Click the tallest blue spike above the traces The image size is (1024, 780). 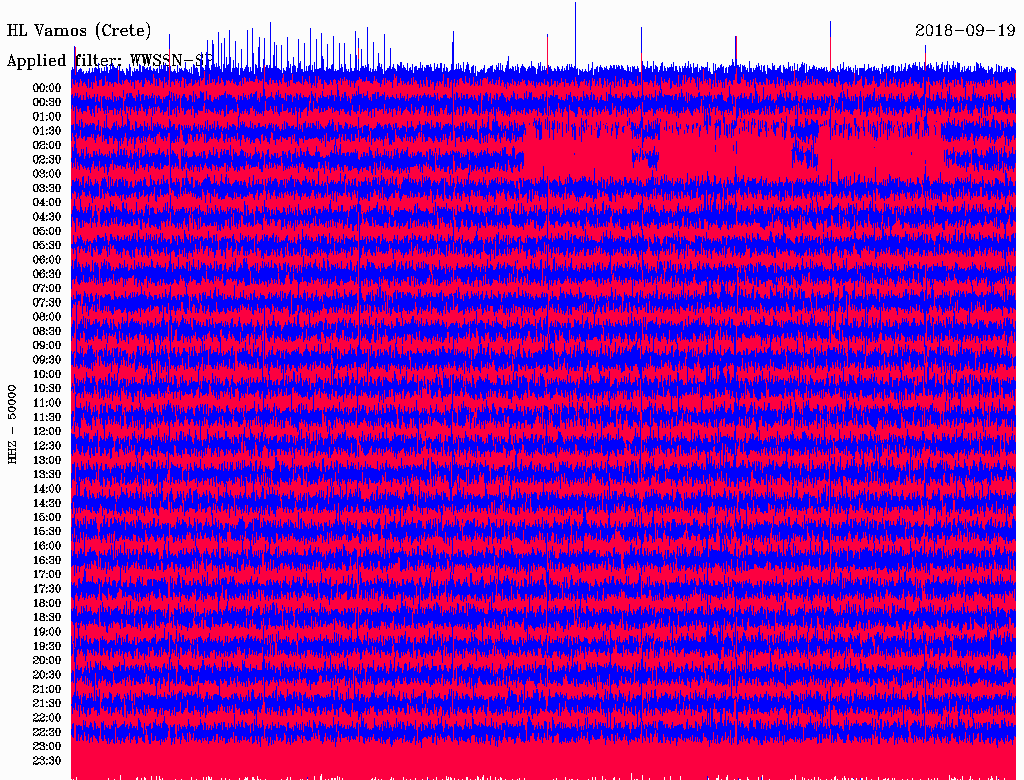(x=575, y=30)
